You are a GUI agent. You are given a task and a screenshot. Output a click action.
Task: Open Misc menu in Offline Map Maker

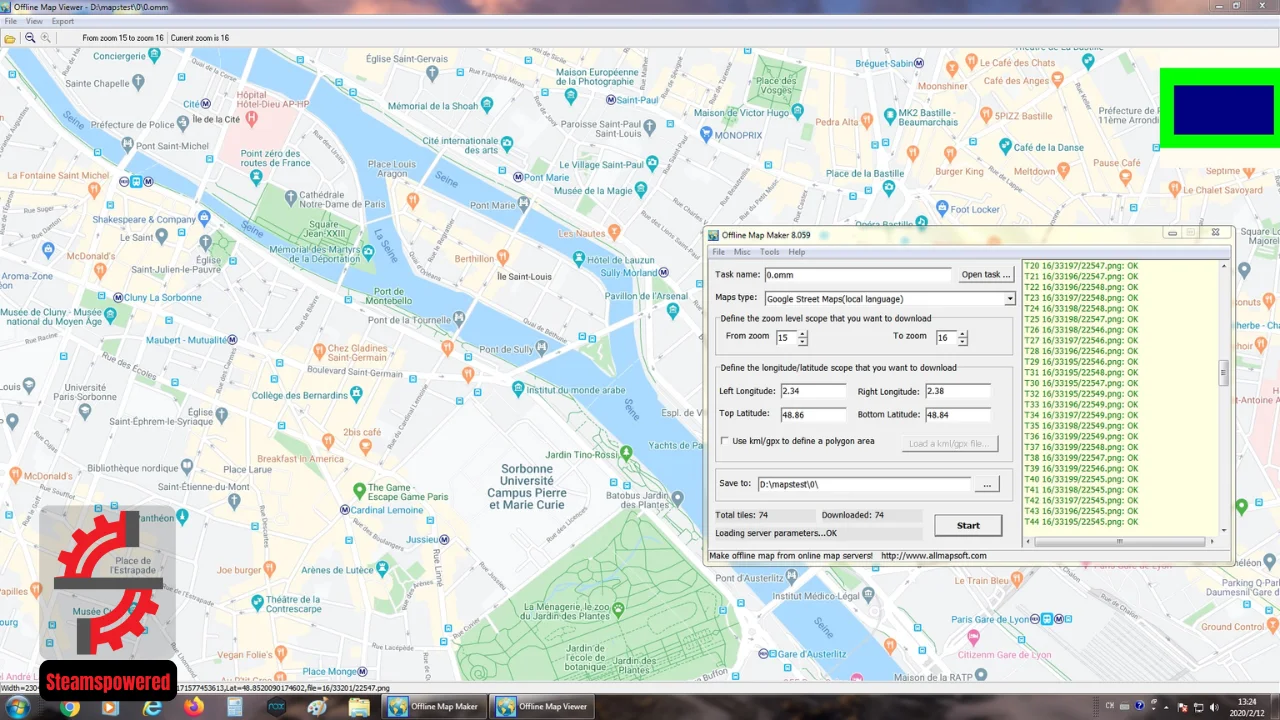tap(742, 252)
